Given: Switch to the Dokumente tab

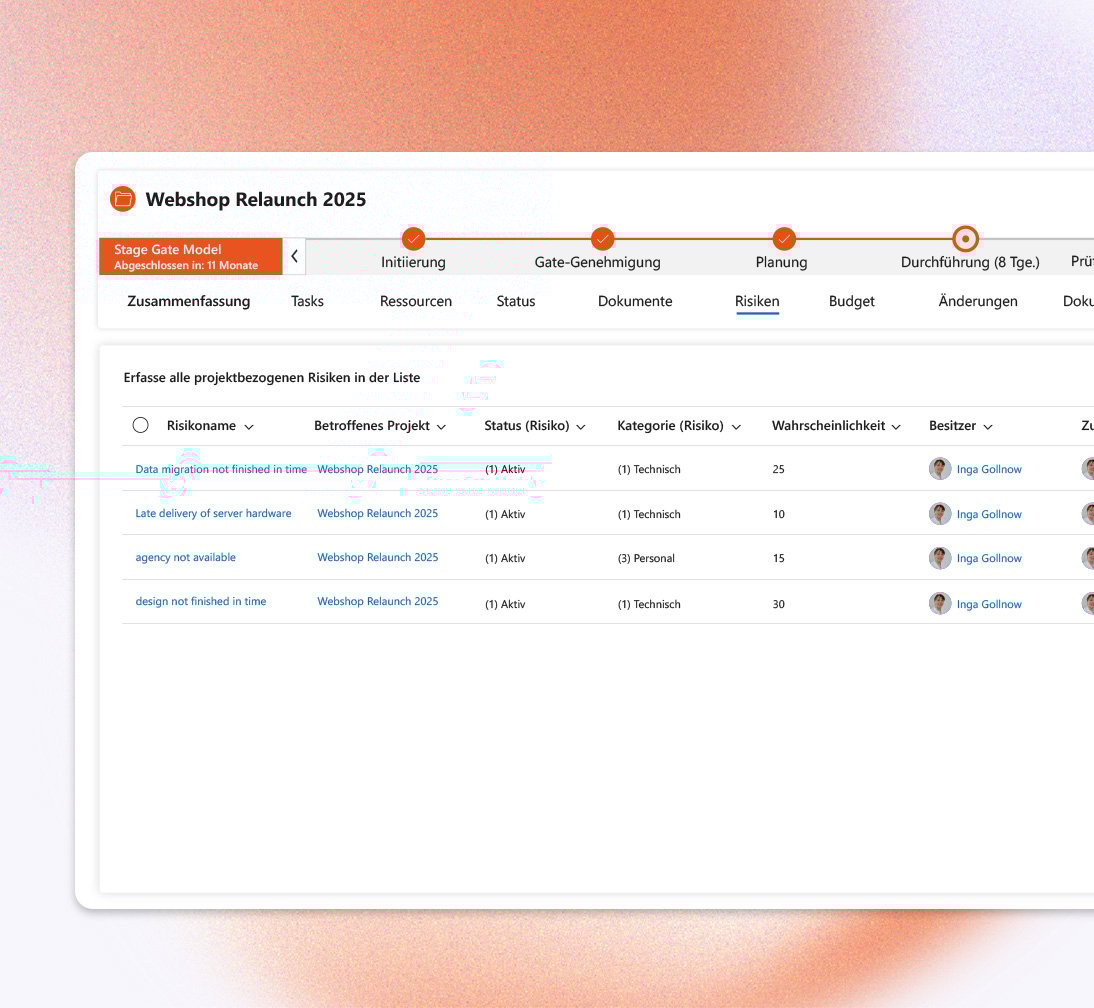Looking at the screenshot, I should click(x=635, y=301).
